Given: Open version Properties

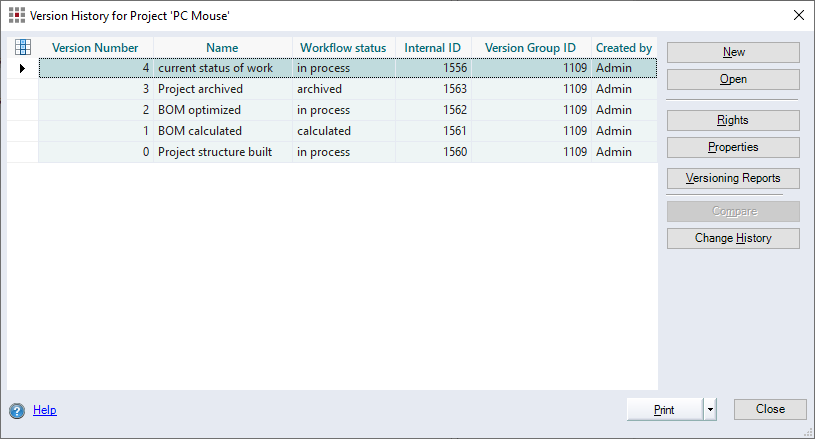Looking at the screenshot, I should click(x=733, y=147).
